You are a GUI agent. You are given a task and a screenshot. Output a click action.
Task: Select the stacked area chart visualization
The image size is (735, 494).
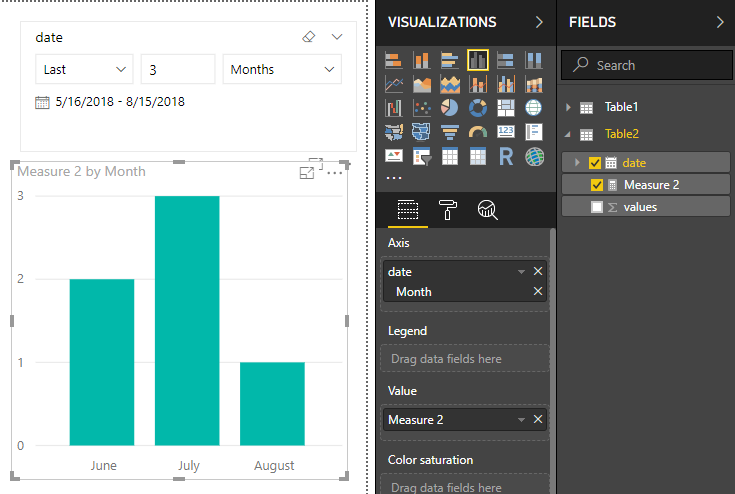tap(450, 84)
